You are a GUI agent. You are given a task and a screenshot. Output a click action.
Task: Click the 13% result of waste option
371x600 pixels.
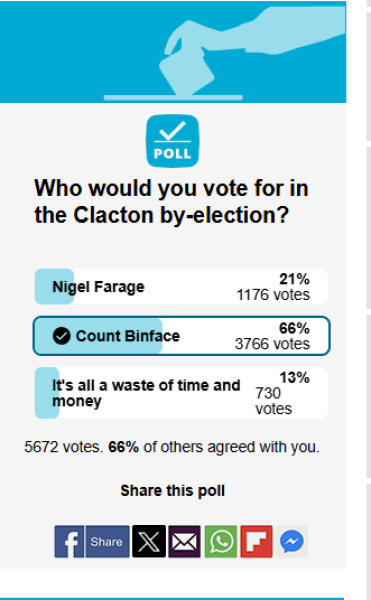[294, 378]
